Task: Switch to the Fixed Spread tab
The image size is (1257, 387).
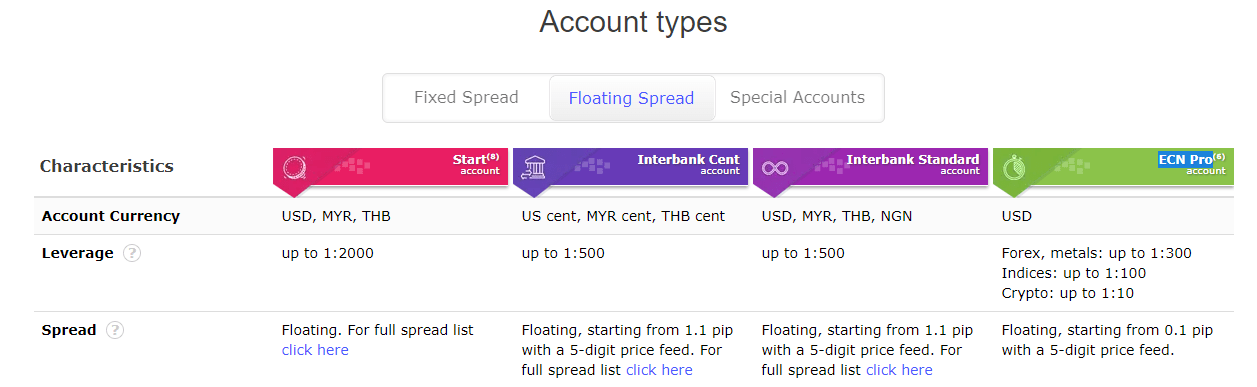Action: tap(466, 98)
